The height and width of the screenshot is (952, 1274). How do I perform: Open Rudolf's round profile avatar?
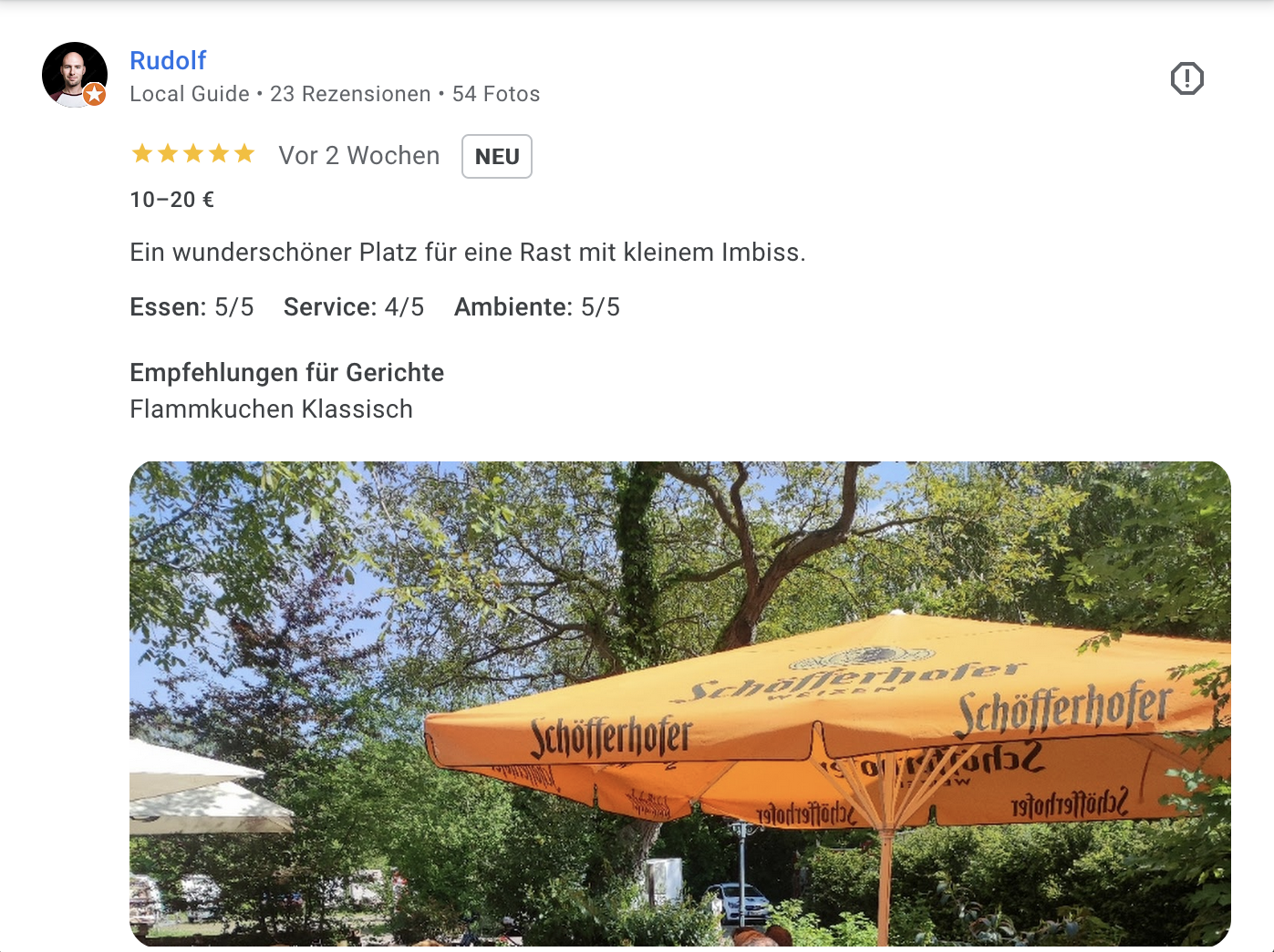75,75
